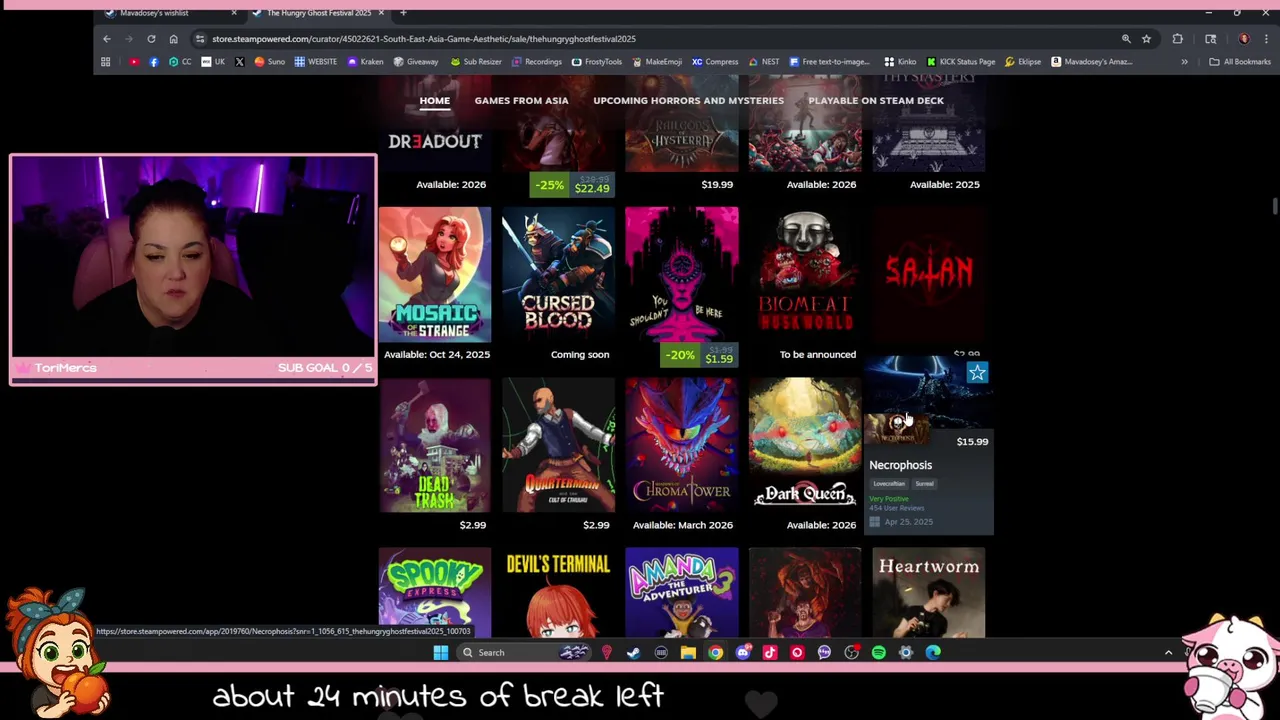Open the apps grid in bookmarks bar
Viewport: 1280px width, 720px height.
(x=105, y=62)
